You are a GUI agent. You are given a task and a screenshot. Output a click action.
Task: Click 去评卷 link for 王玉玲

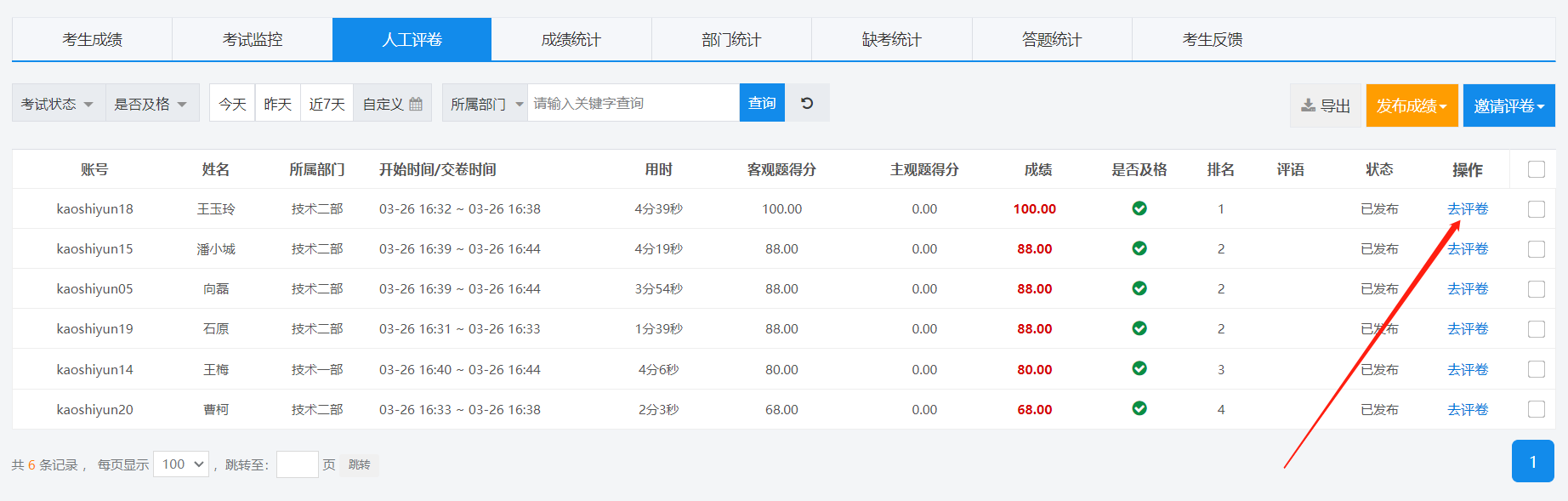(x=1468, y=209)
